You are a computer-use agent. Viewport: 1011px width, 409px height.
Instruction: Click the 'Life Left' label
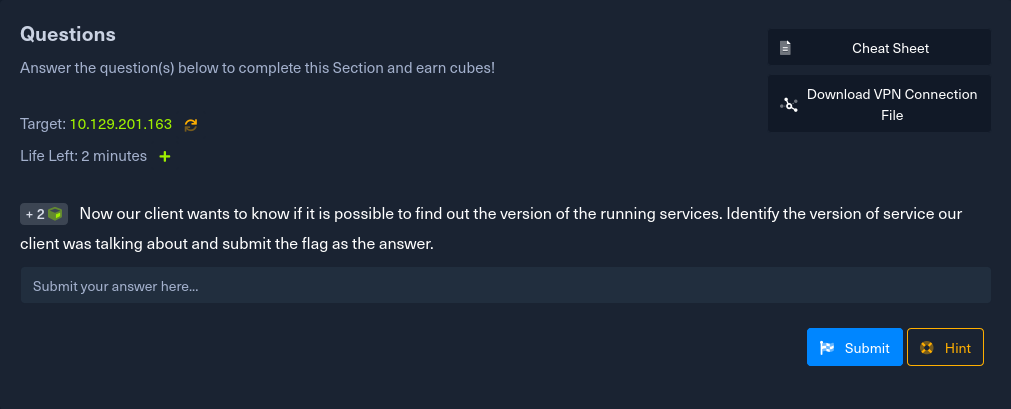click(48, 156)
